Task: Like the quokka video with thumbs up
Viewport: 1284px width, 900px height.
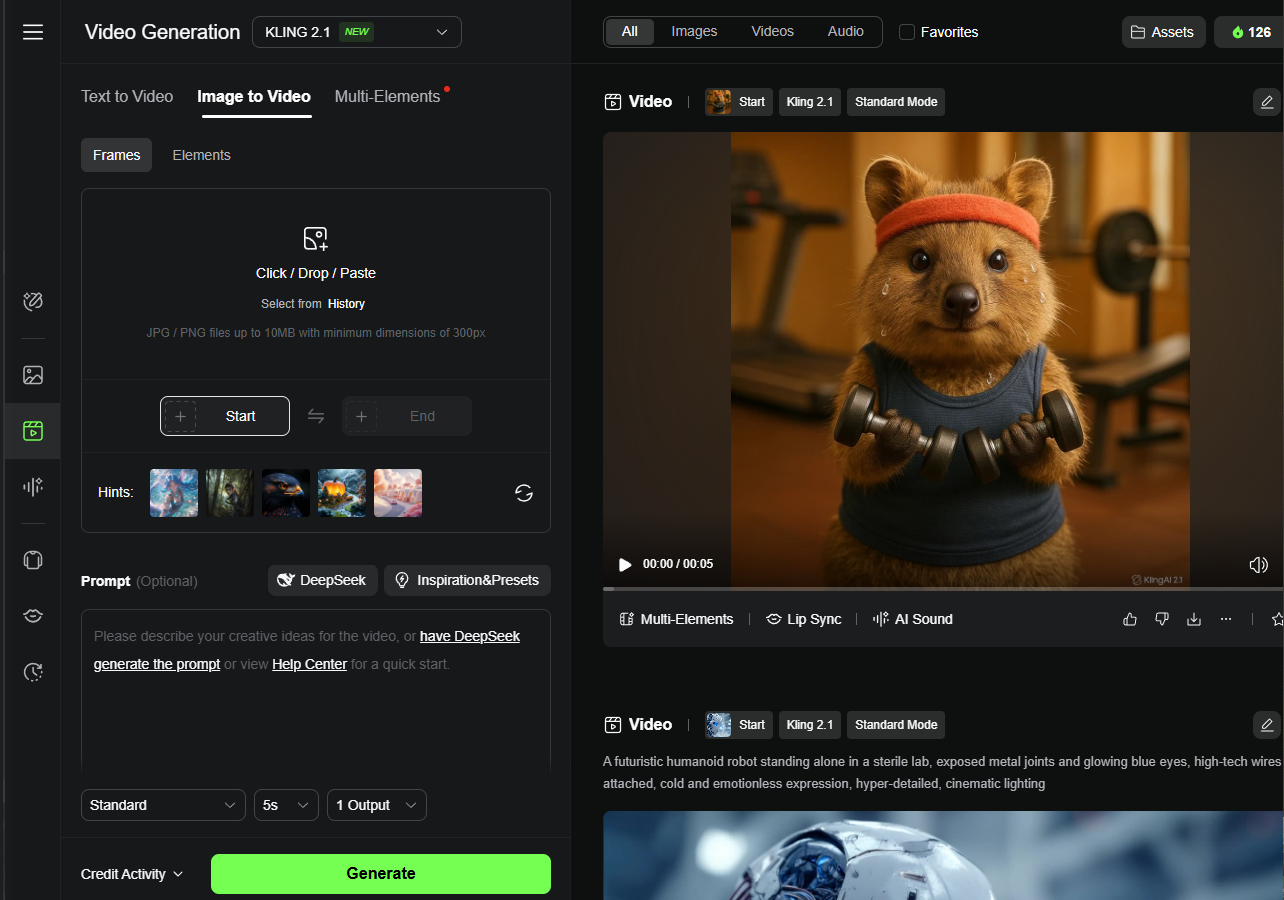Action: (1130, 619)
